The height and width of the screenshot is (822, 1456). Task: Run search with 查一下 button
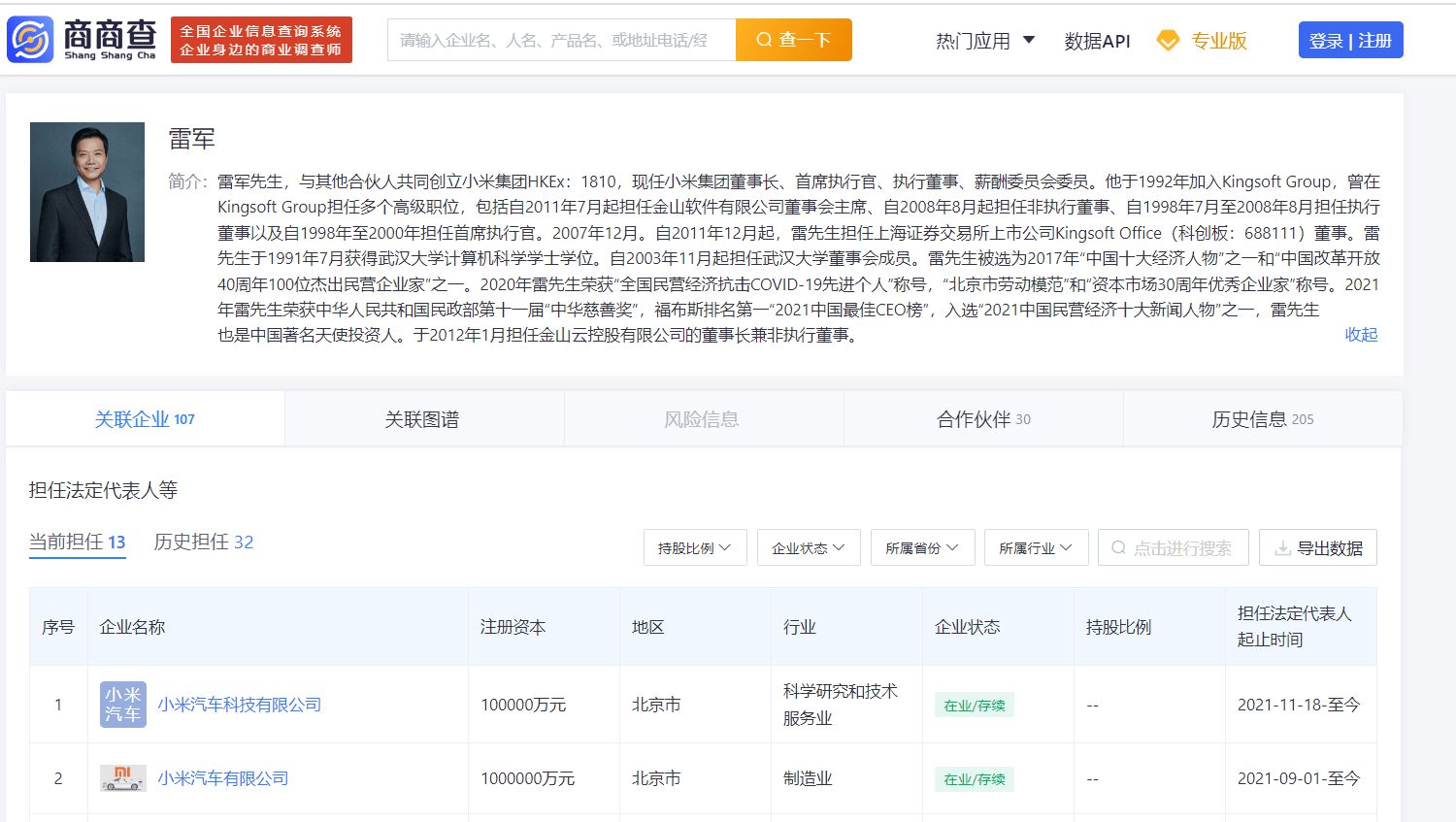(x=794, y=40)
